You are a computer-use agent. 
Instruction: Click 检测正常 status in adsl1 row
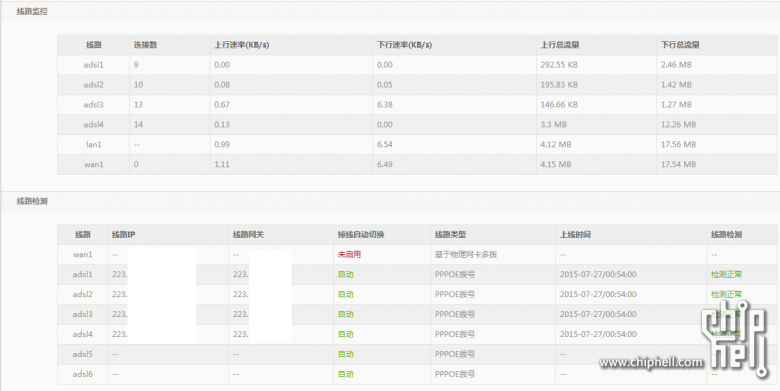click(727, 274)
